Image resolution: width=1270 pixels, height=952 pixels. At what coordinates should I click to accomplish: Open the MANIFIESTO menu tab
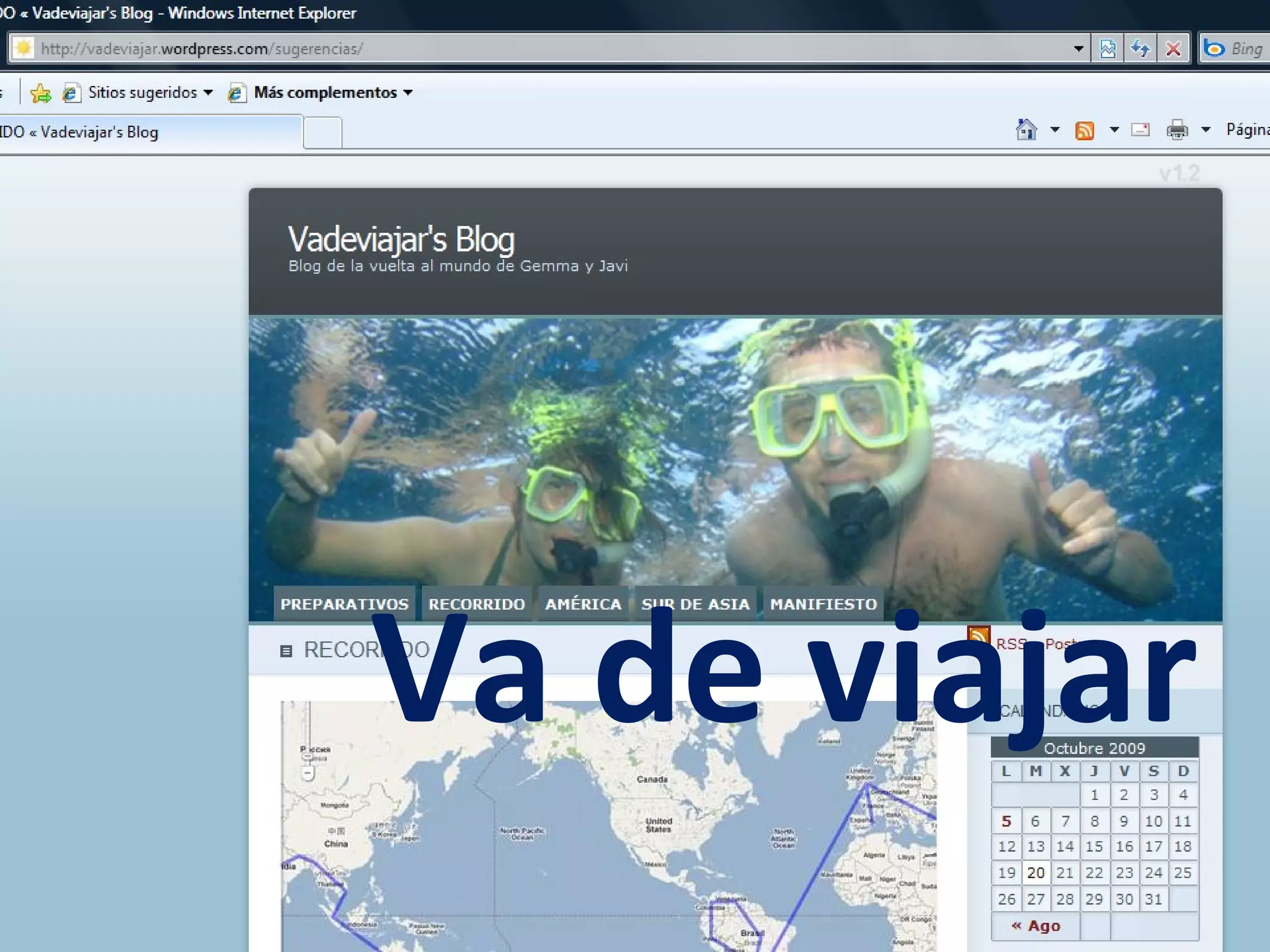click(x=823, y=604)
